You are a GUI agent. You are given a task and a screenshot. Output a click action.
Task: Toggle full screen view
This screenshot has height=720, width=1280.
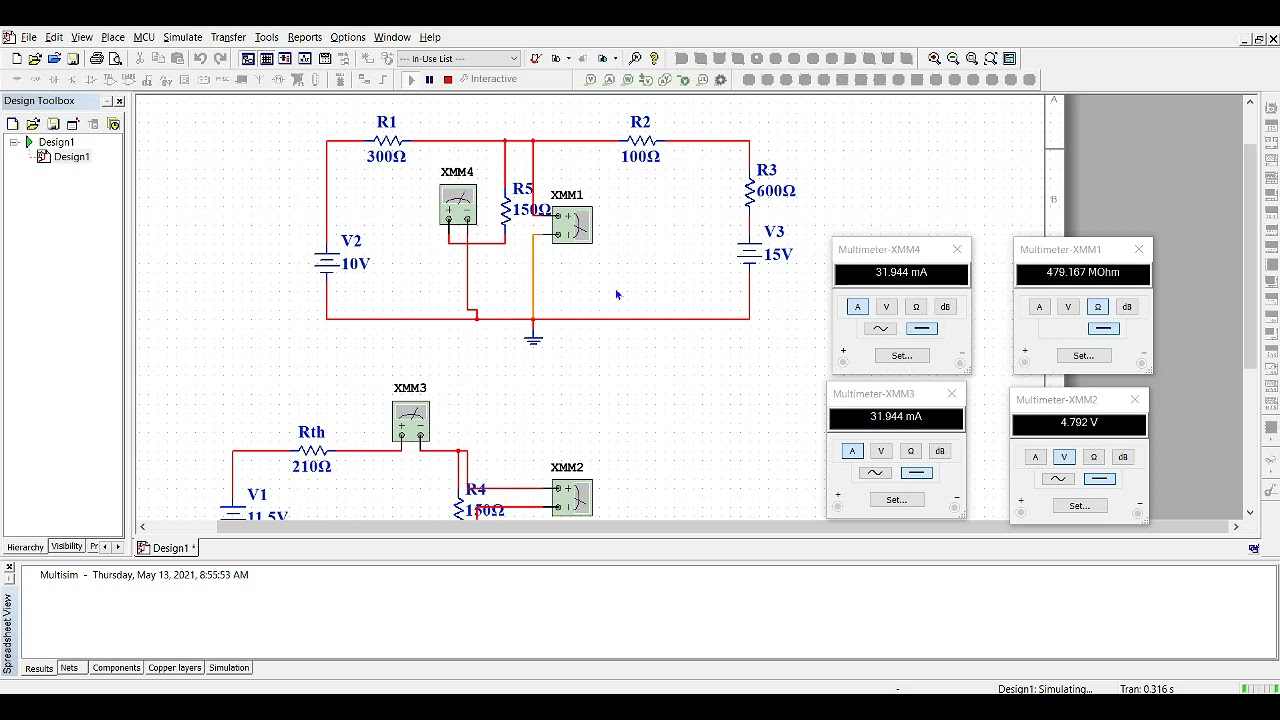(x=1010, y=59)
